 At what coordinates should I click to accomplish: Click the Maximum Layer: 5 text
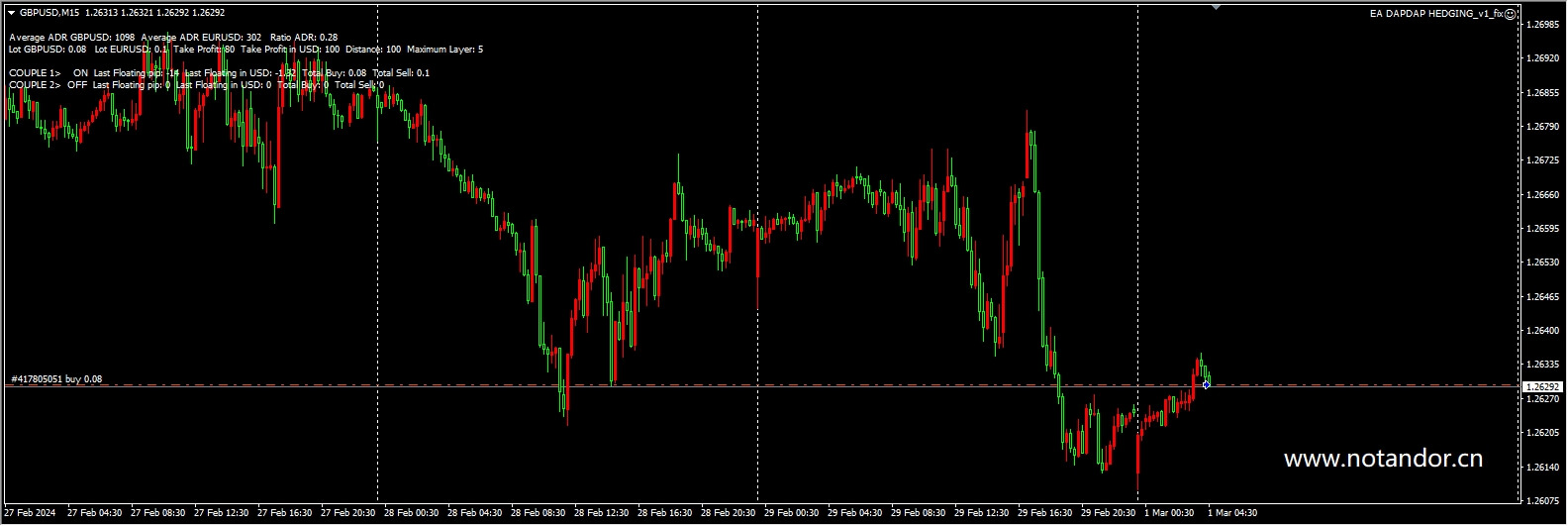pos(444,50)
